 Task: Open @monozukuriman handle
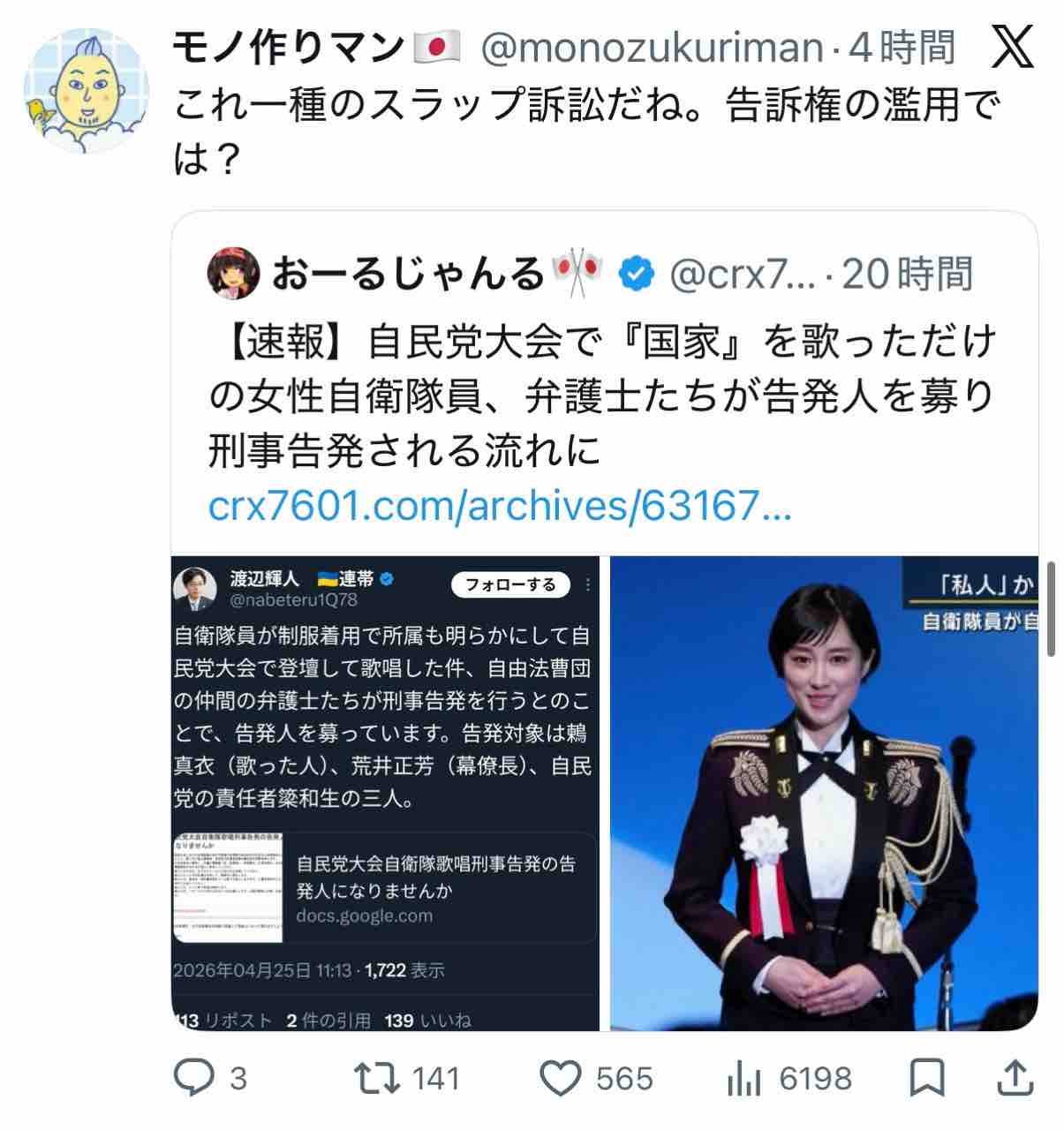coord(652,48)
